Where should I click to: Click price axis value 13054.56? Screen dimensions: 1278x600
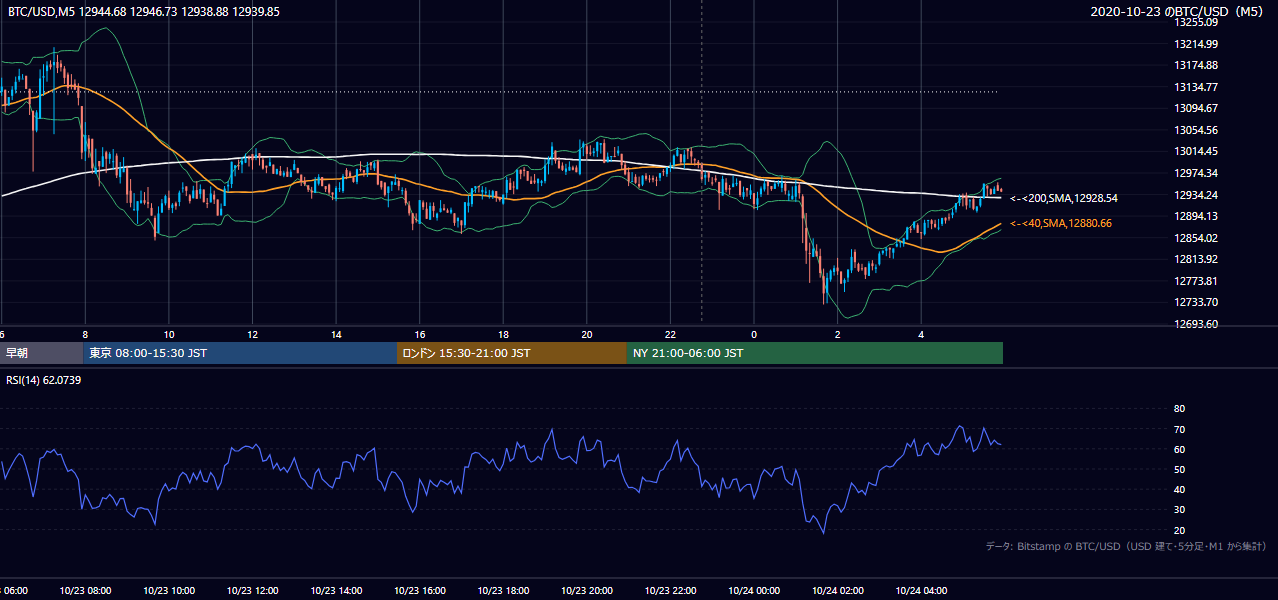[1196, 130]
